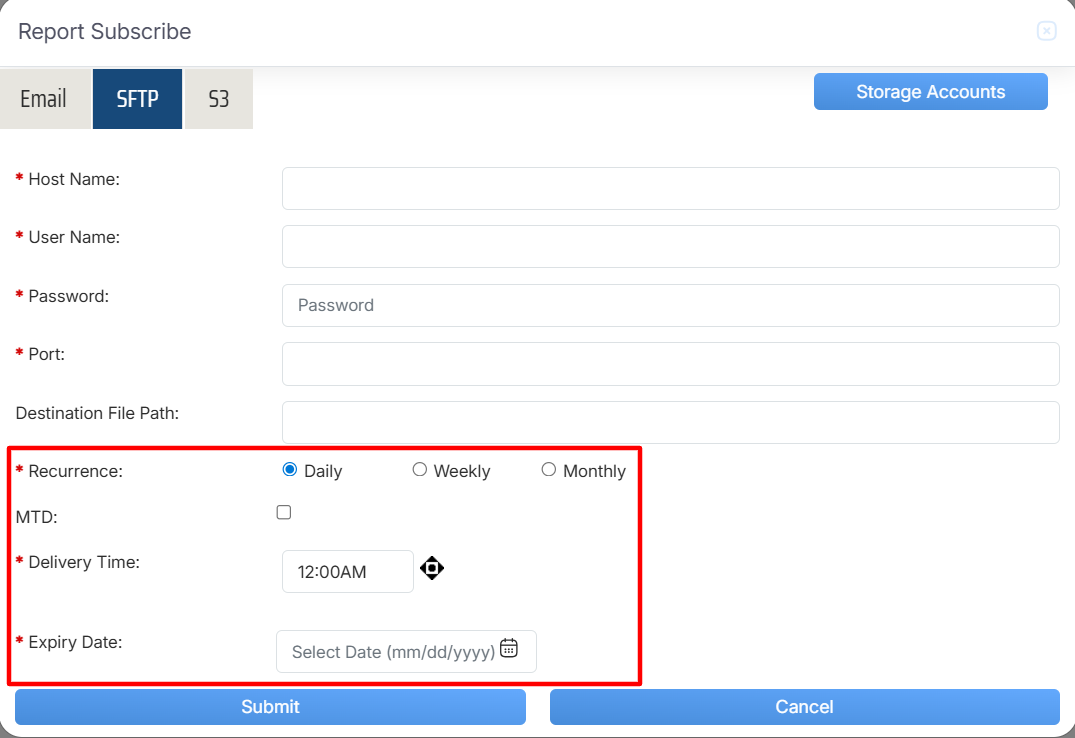The width and height of the screenshot is (1075, 738).
Task: Click the crosshair icon beside Delivery Time
Action: click(x=432, y=569)
